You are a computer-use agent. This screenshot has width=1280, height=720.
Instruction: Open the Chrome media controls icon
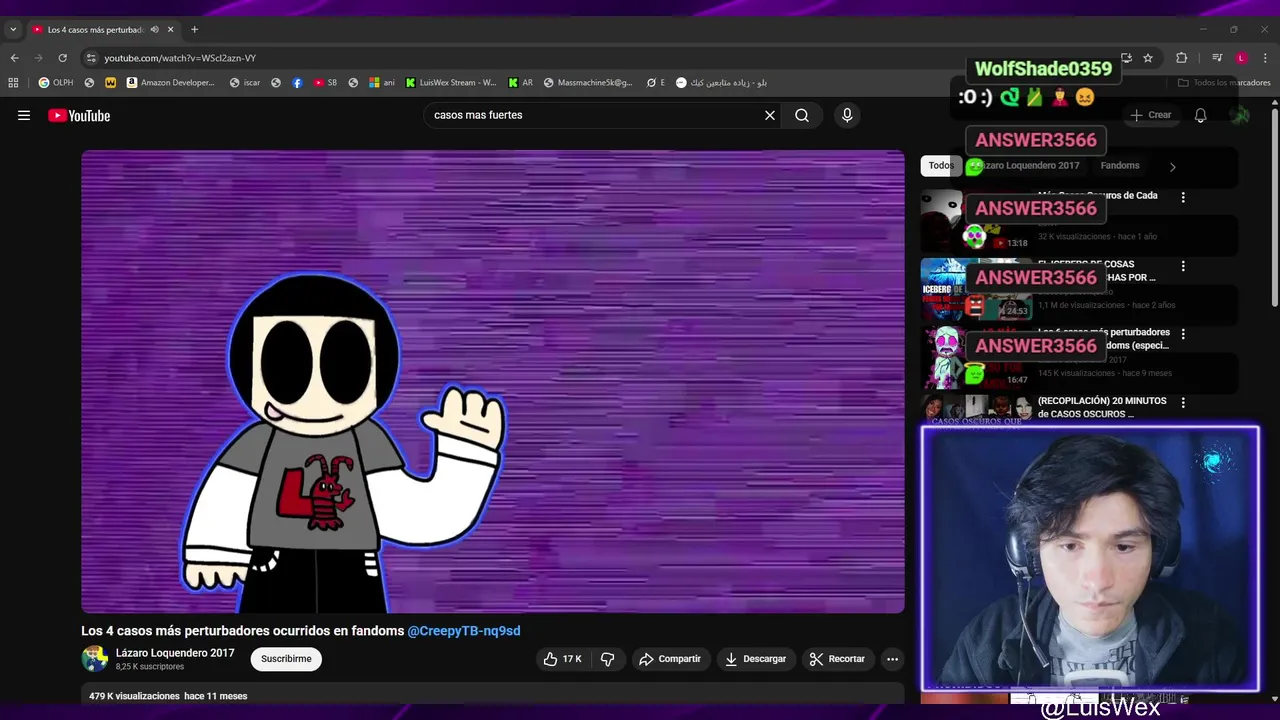pos(1217,58)
